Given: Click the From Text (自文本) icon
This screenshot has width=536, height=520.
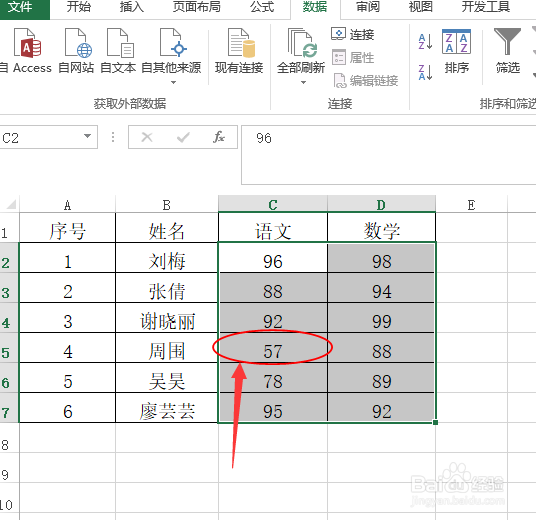Looking at the screenshot, I should 120,43.
